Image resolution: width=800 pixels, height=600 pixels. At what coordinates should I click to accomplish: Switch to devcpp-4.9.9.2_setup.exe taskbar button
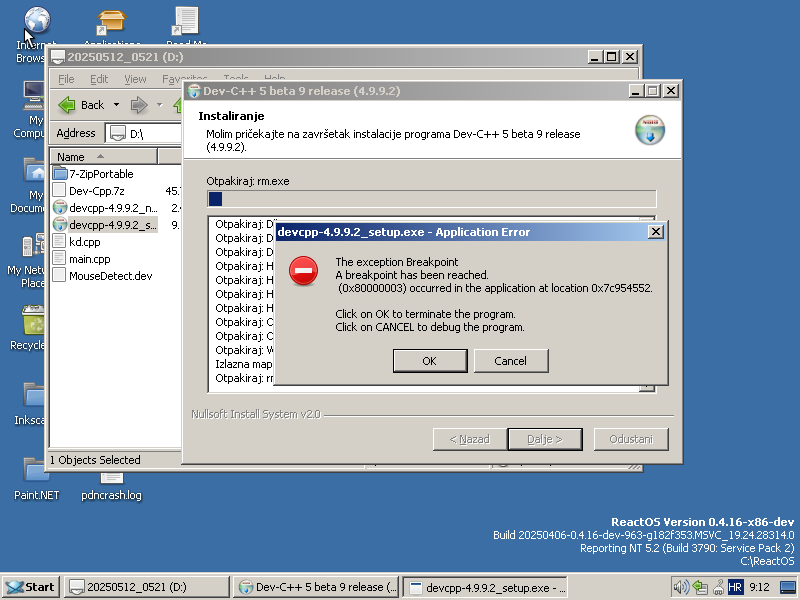485,587
